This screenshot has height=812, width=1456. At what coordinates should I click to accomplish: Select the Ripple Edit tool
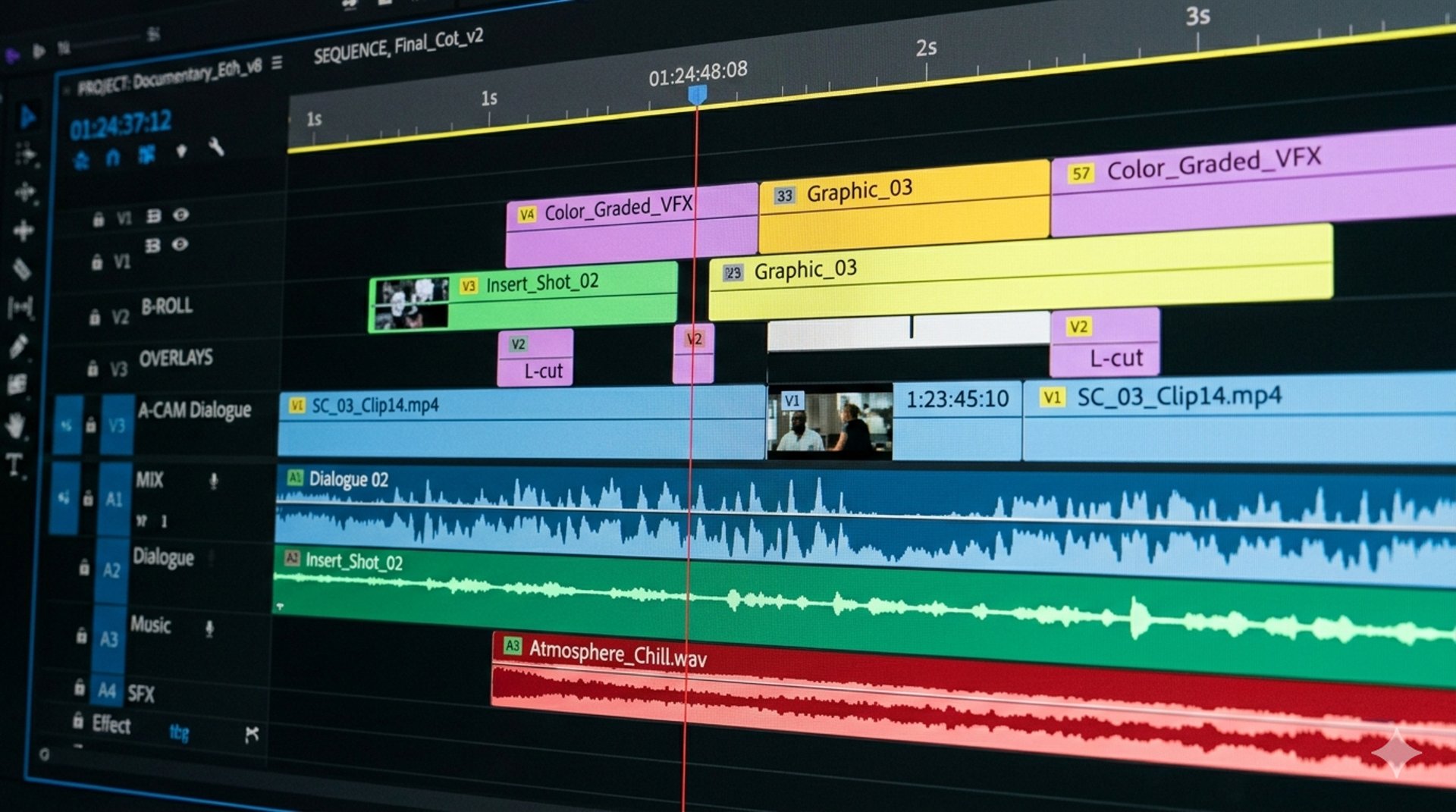[24, 192]
